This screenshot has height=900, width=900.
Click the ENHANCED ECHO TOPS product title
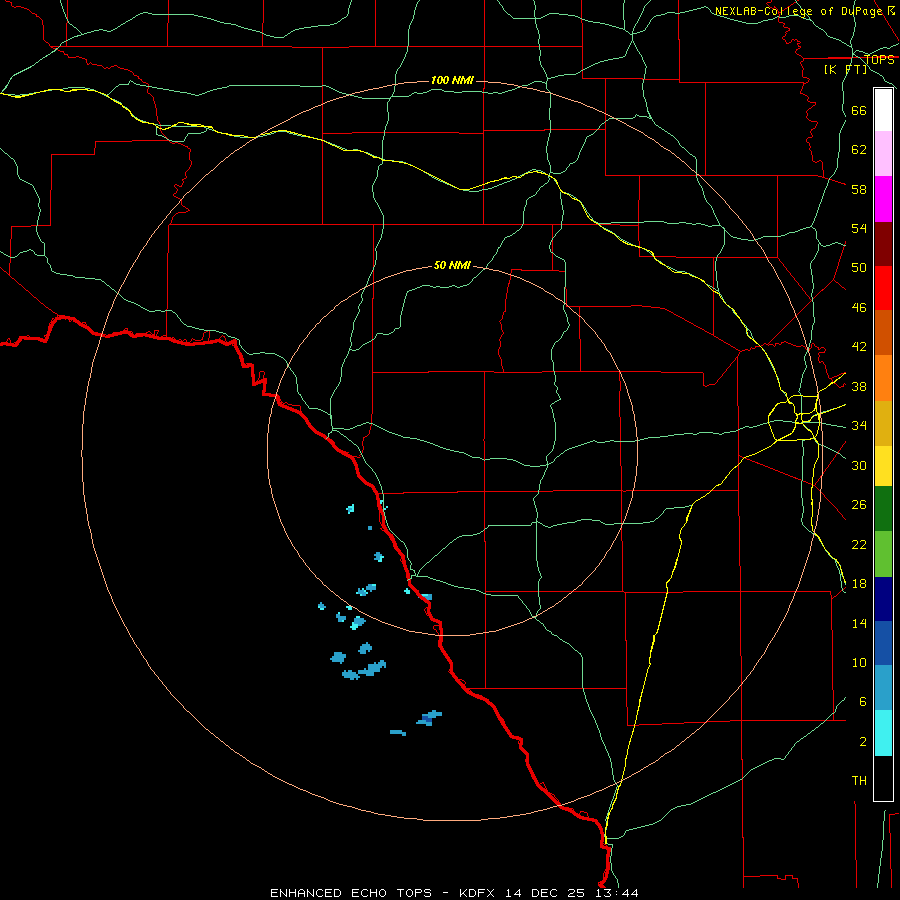[351, 893]
